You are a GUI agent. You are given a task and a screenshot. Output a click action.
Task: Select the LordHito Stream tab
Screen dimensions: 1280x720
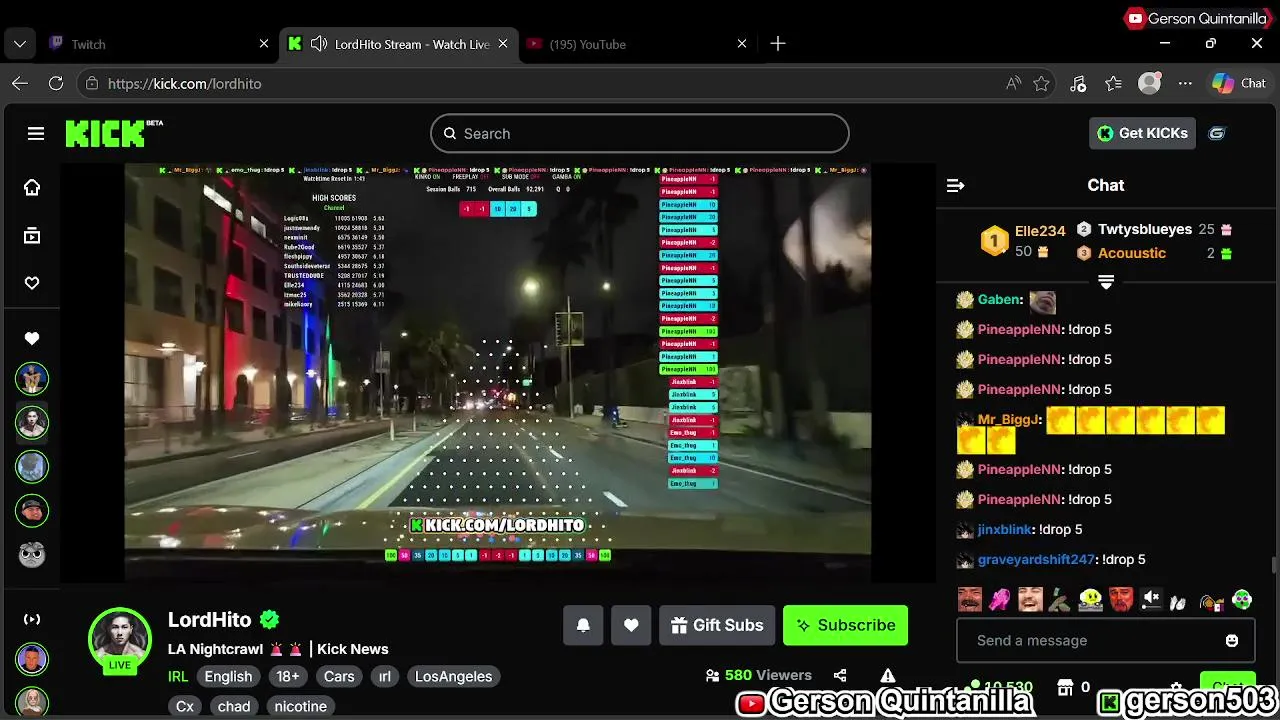click(398, 44)
